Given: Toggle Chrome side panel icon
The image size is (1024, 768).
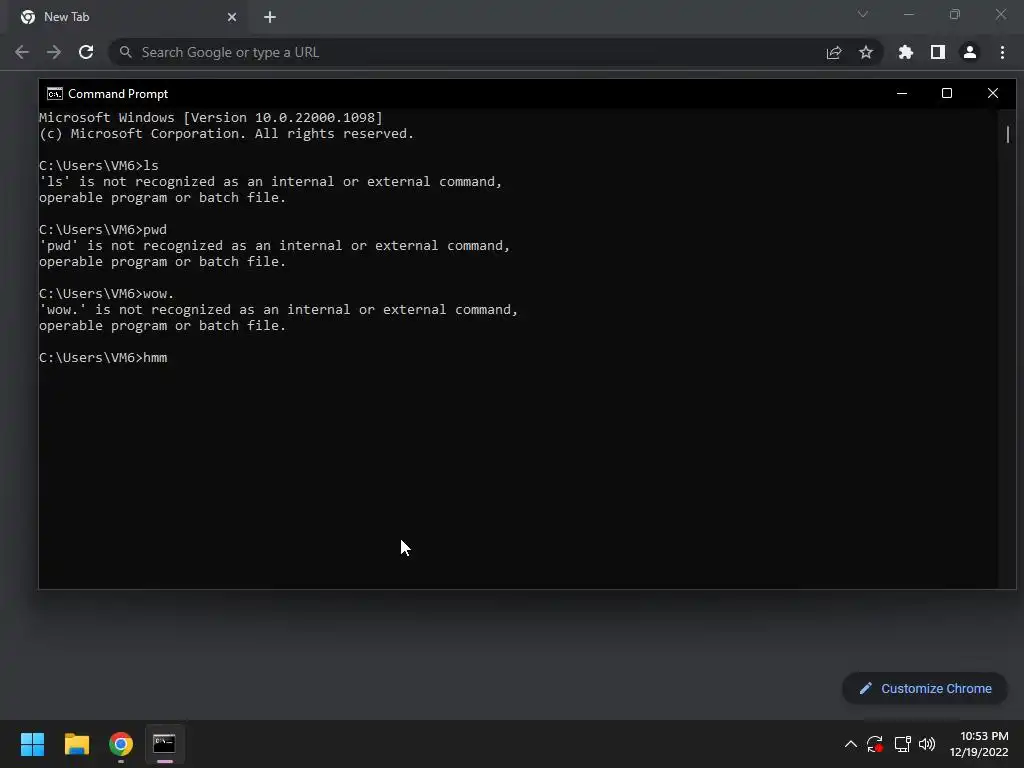Looking at the screenshot, I should tap(937, 52).
